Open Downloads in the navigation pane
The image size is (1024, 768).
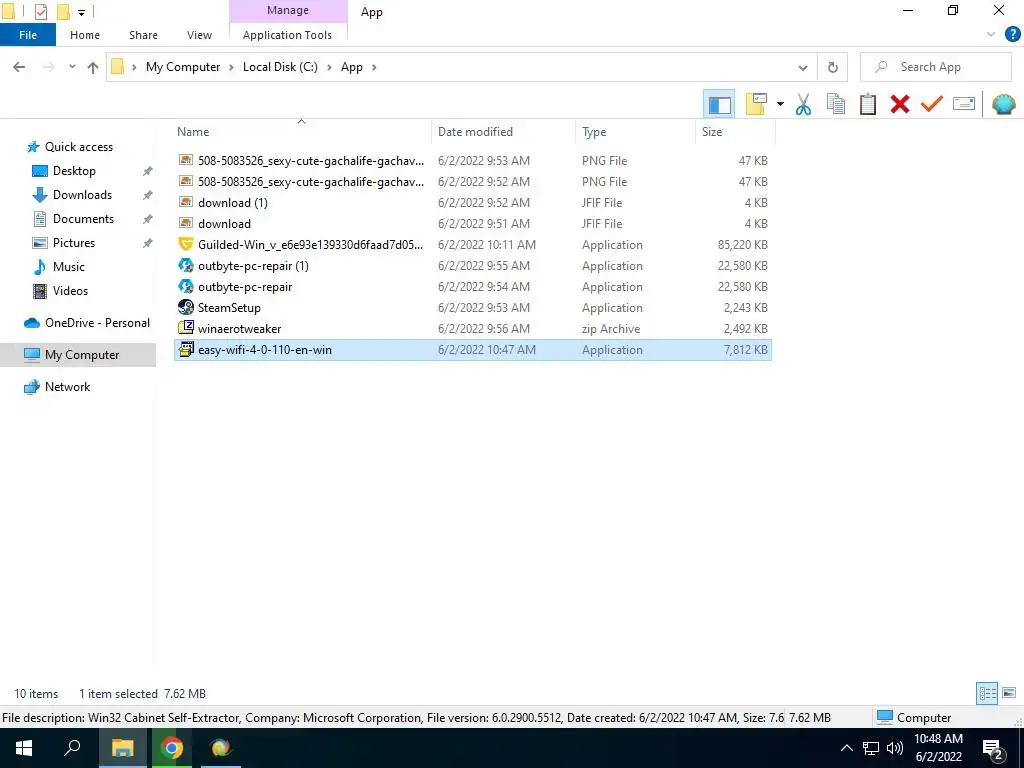[82, 195]
